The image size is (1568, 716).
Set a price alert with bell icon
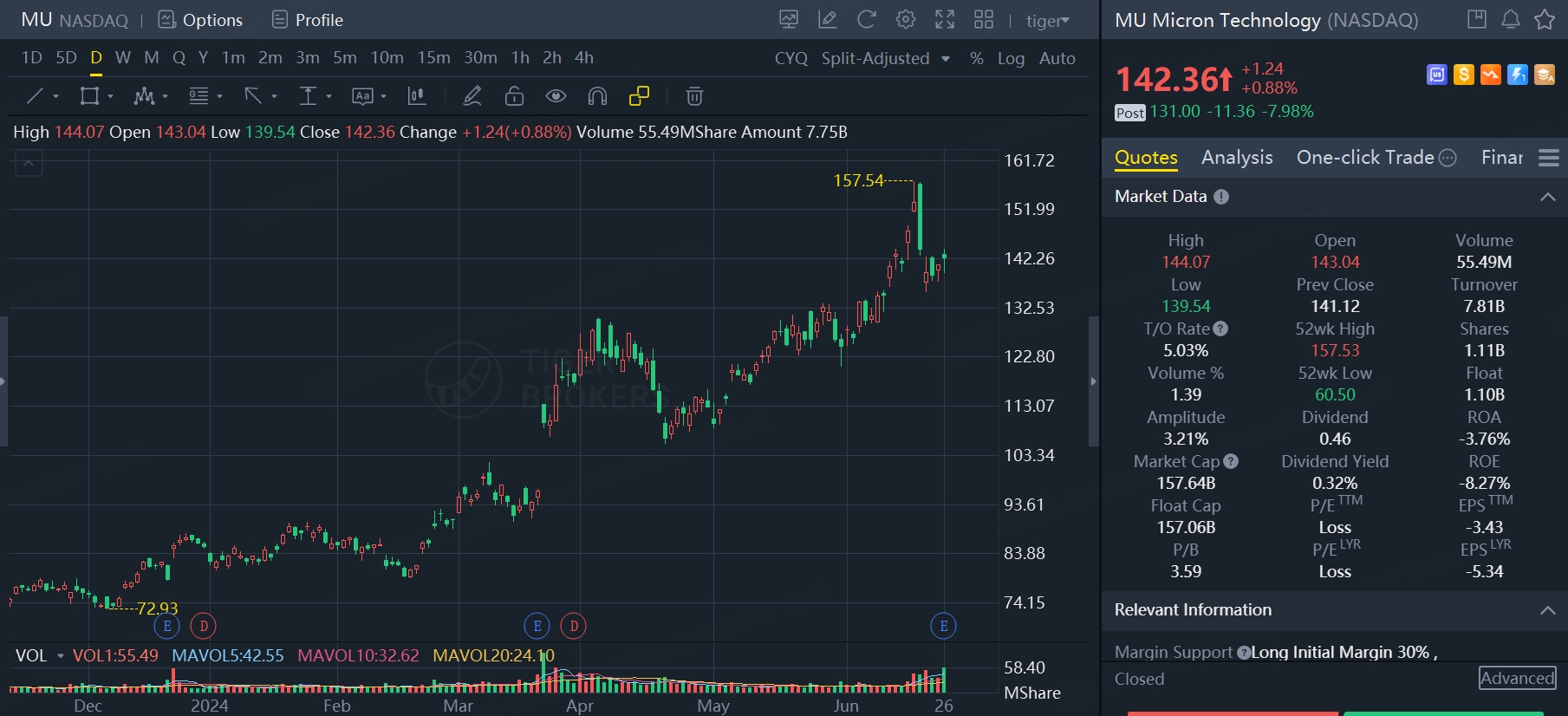1511,19
